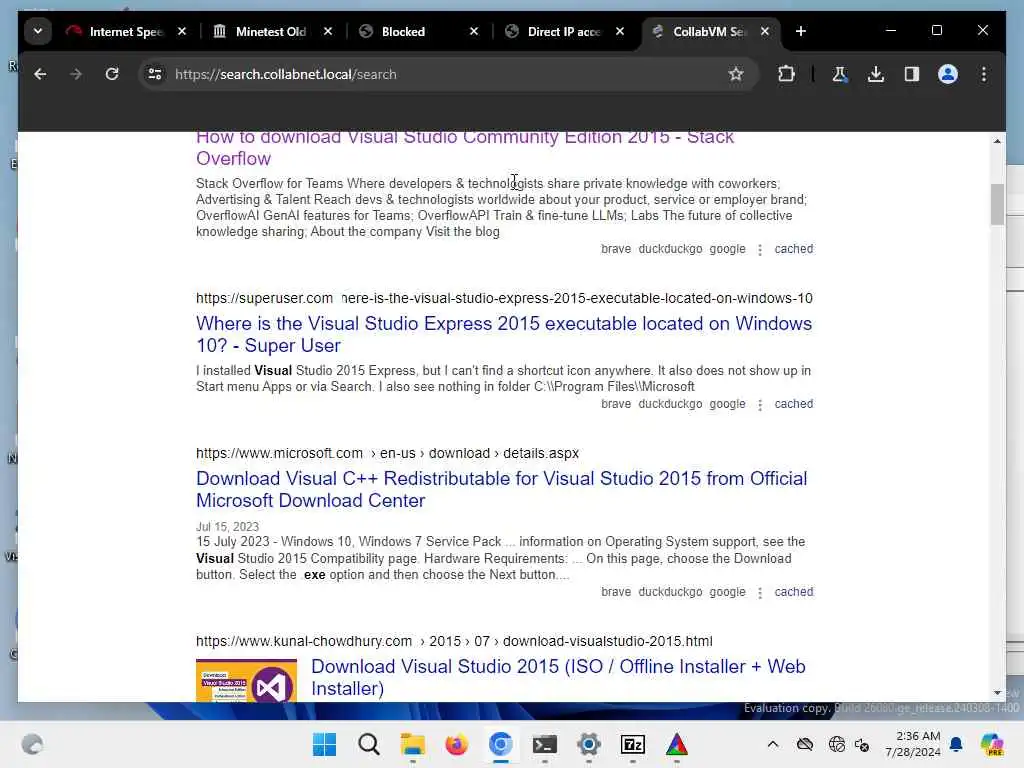Viewport: 1024px width, 768px height.
Task: Open the clock and date flyout
Action: (913, 744)
